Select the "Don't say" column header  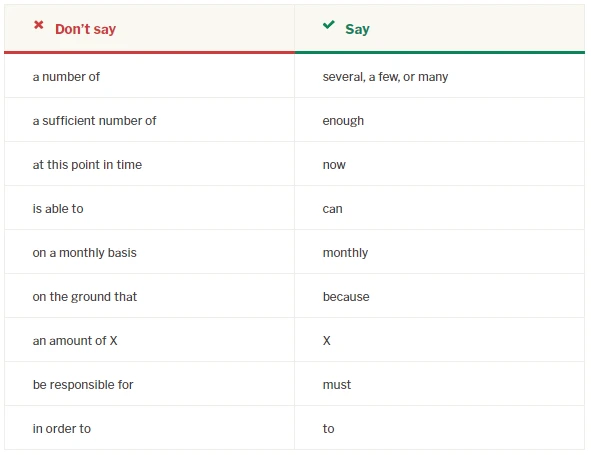[85, 29]
